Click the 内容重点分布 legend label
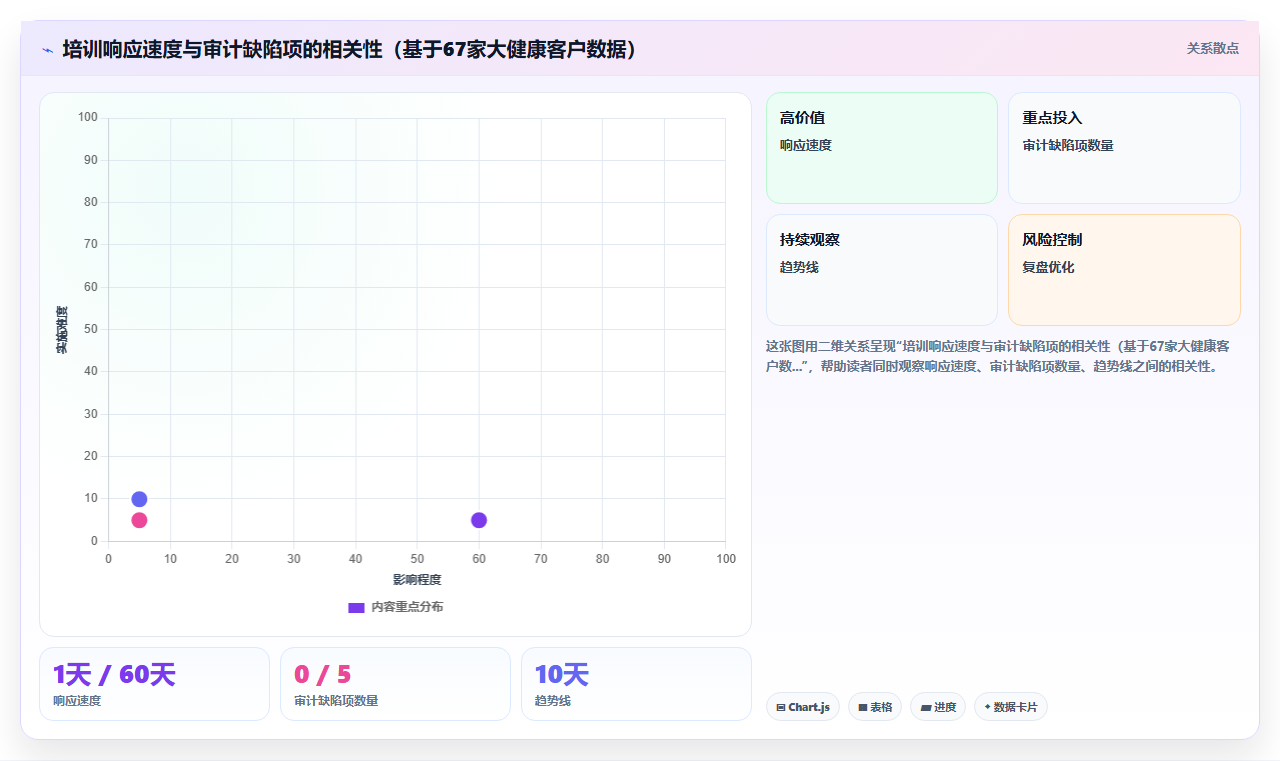1280x761 pixels. pyautogui.click(x=406, y=607)
